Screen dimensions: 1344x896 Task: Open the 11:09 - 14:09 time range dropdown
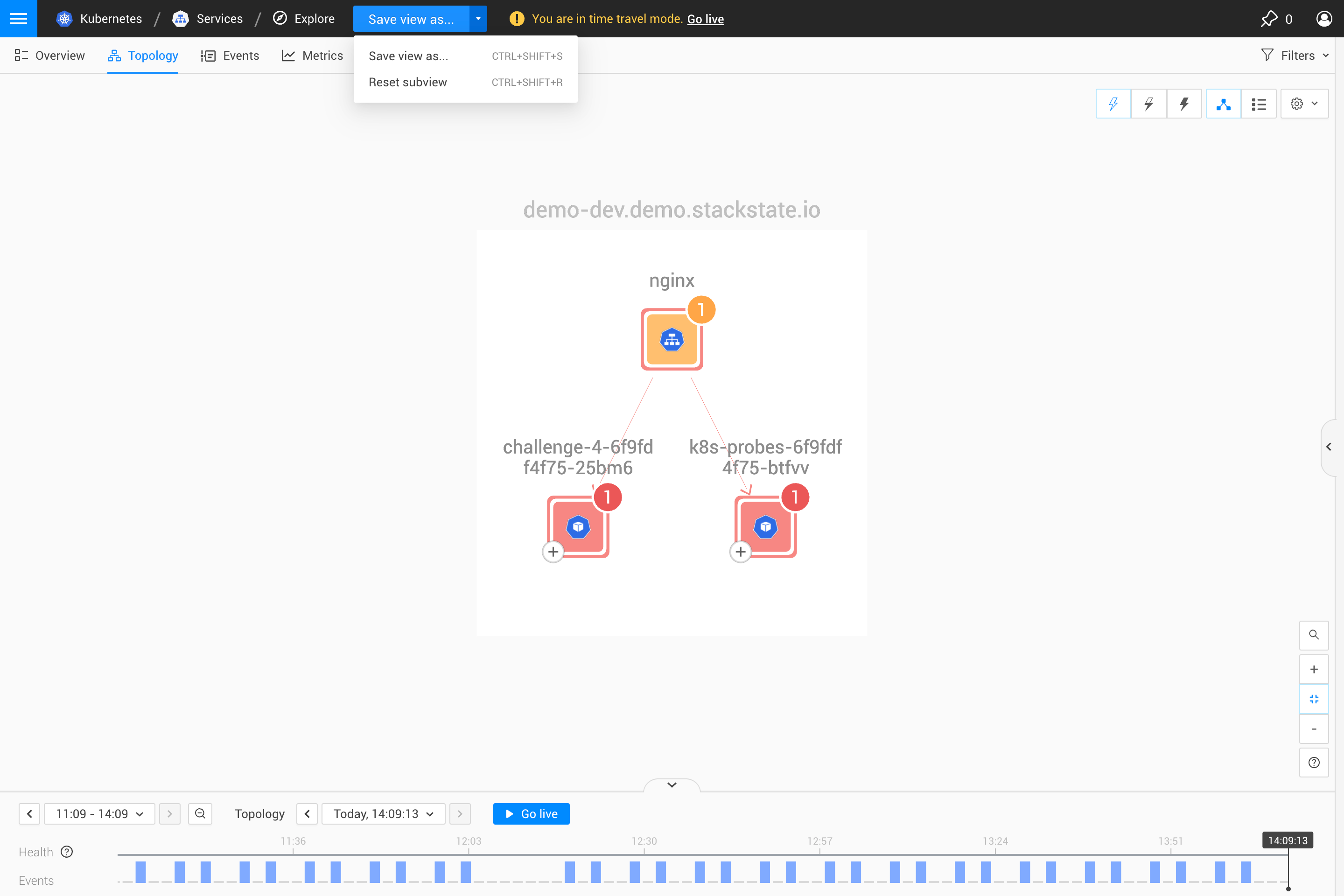click(98, 814)
